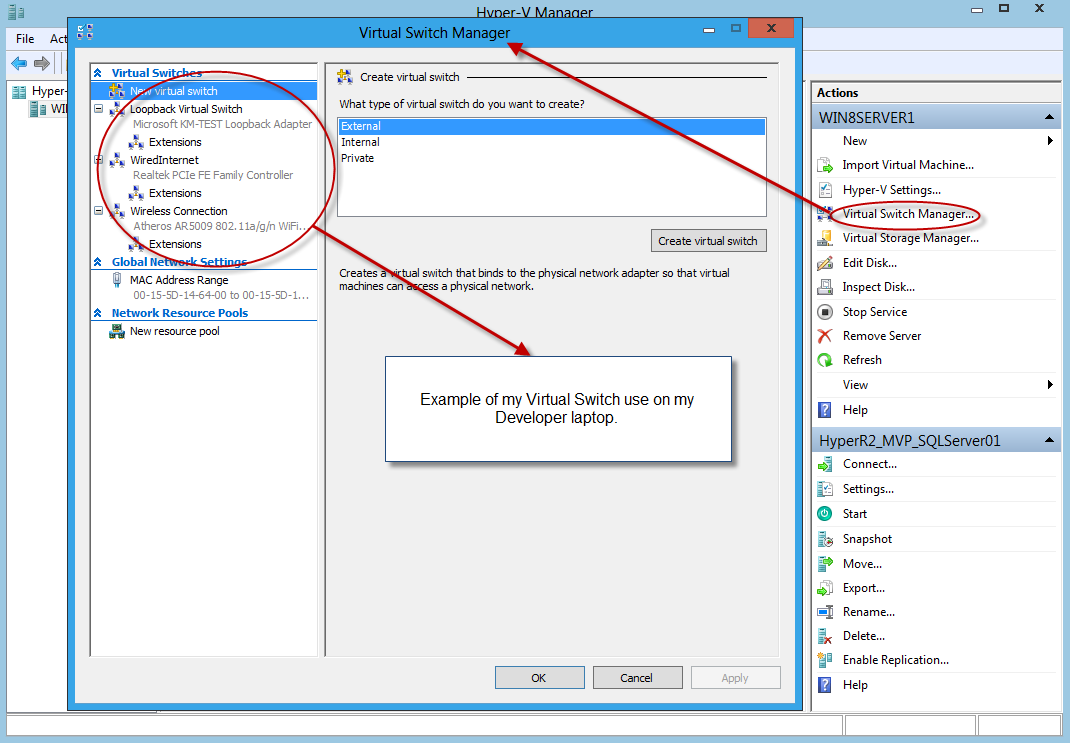Click the Wireless Connection switch icon
Screen dimensions: 1070x743
(x=117, y=212)
